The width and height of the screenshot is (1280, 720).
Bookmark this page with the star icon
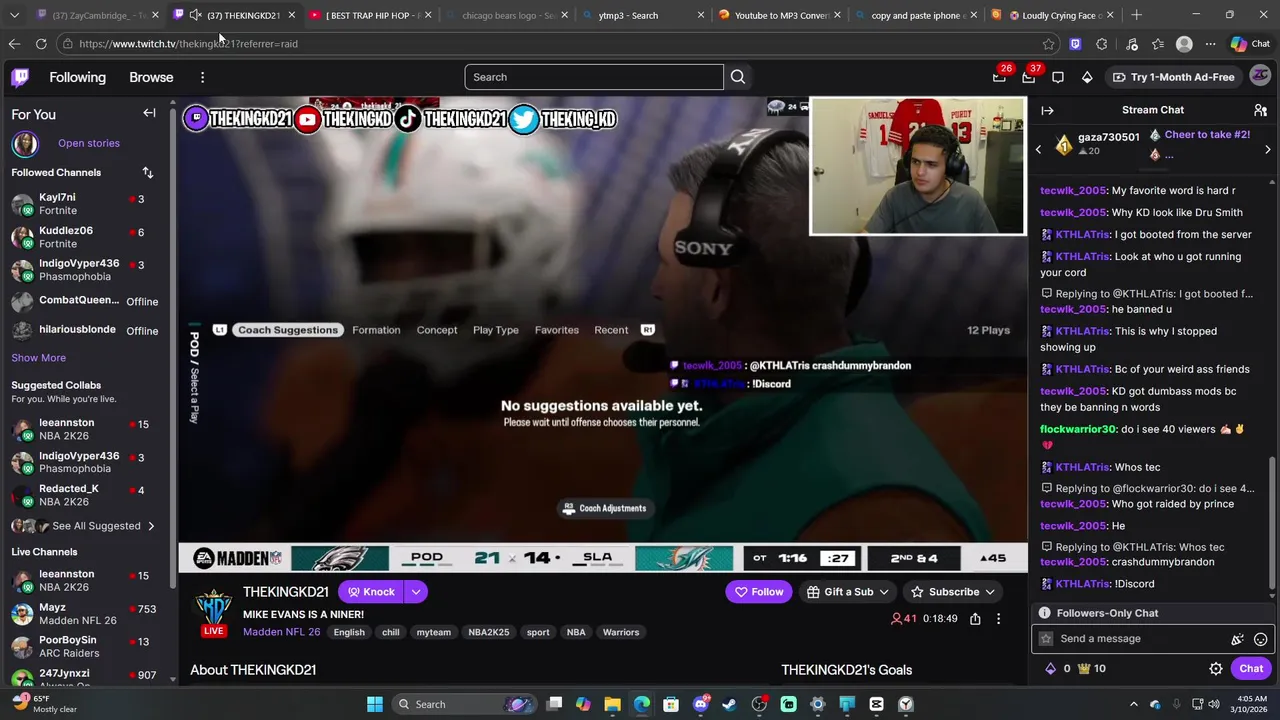[1048, 44]
